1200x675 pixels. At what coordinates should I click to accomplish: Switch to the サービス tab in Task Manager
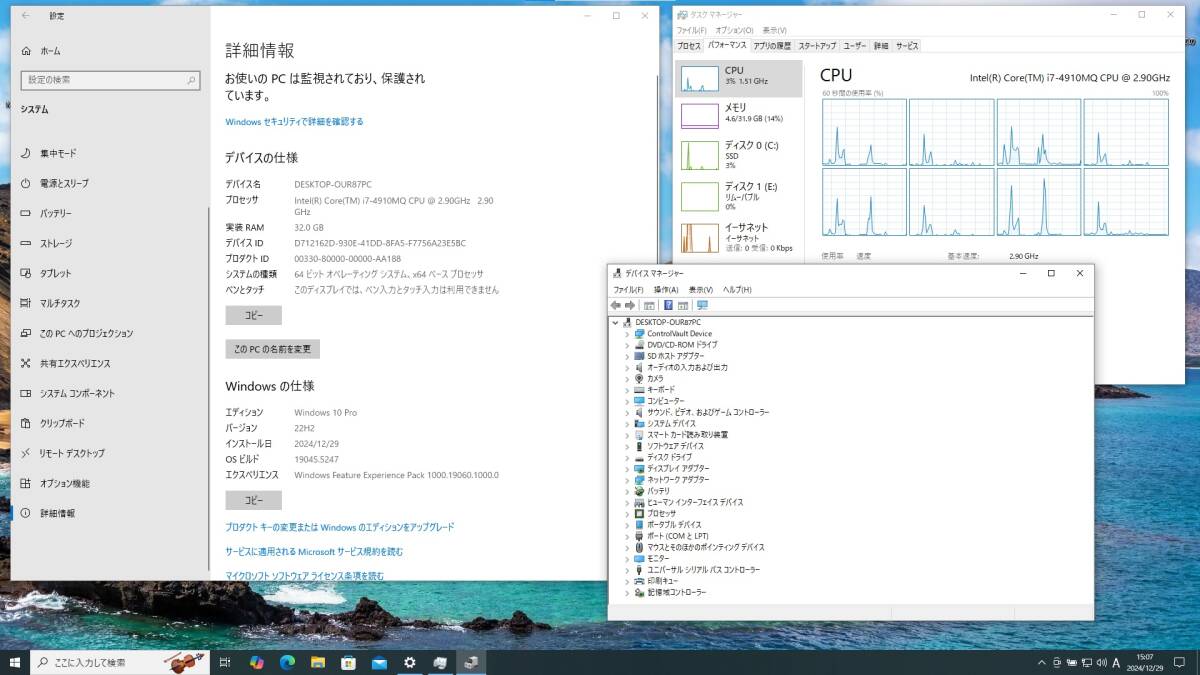907,46
